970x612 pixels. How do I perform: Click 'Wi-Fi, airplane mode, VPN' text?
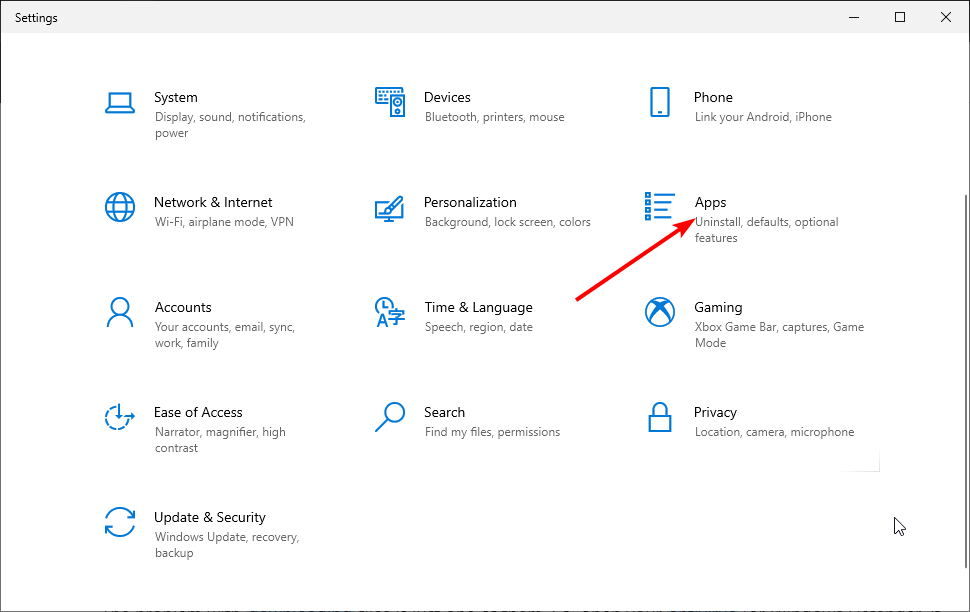click(225, 222)
